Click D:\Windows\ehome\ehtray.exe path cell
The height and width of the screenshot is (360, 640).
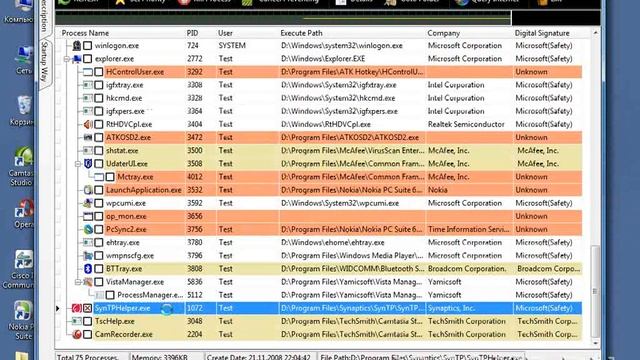(333, 242)
